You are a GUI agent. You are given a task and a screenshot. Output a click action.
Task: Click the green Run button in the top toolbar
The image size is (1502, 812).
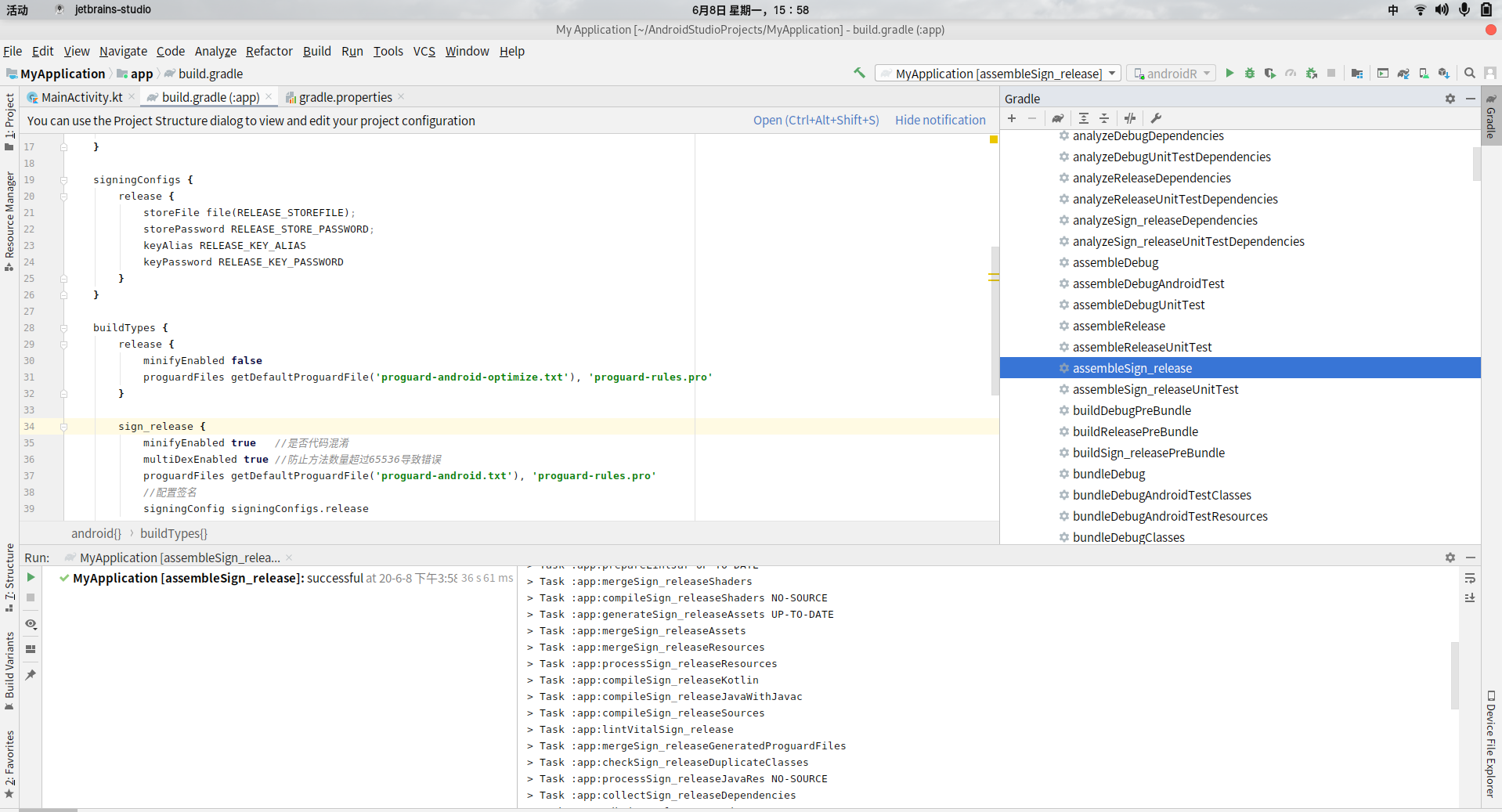click(x=1229, y=73)
